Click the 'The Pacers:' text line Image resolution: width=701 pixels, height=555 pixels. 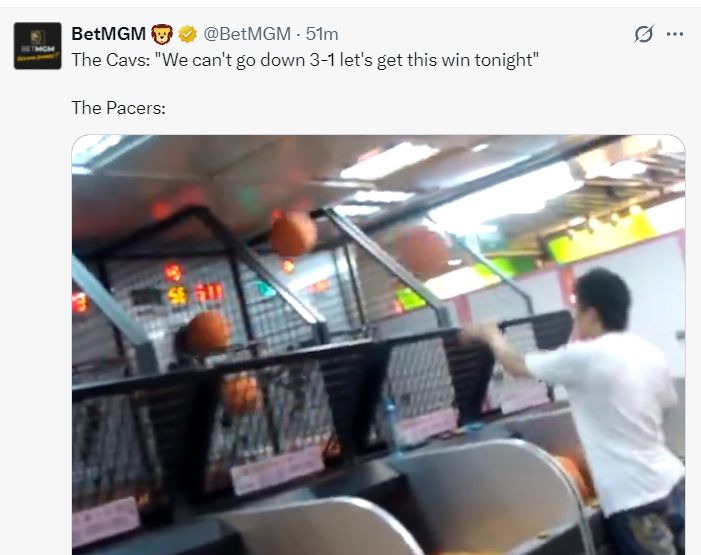[x=118, y=108]
